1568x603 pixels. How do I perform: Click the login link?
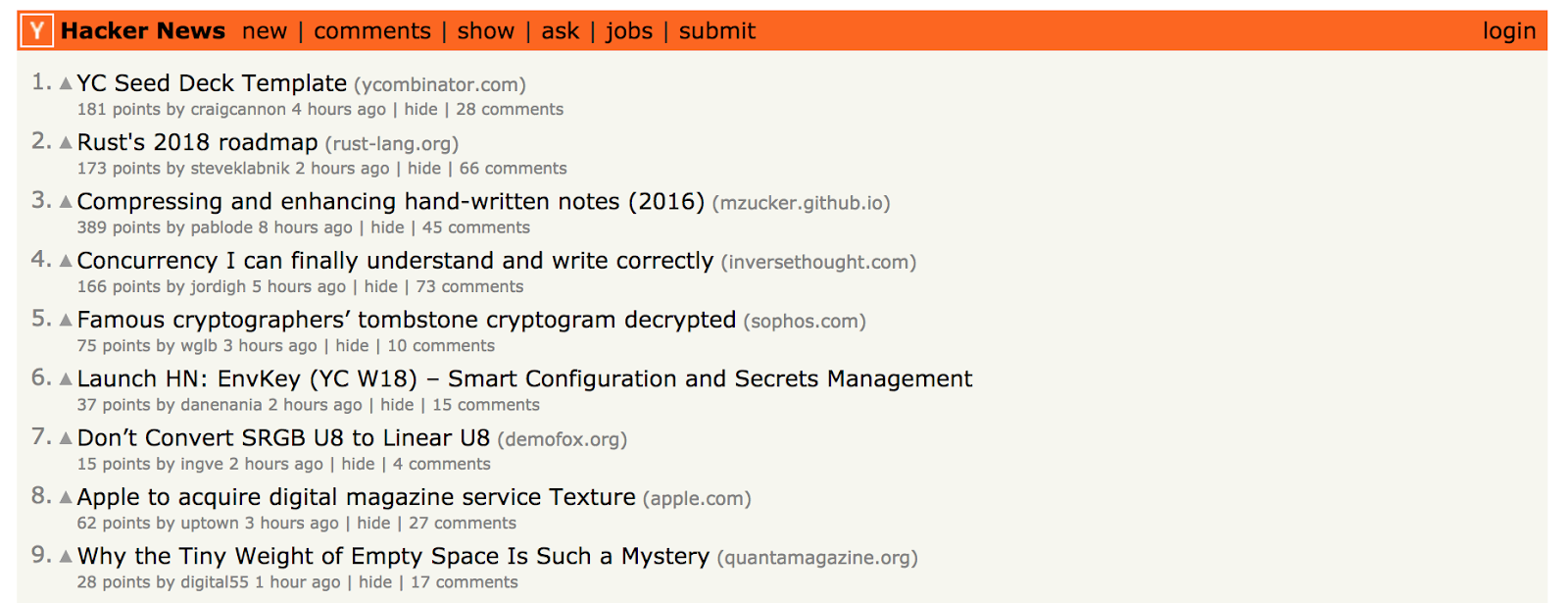tap(1509, 31)
